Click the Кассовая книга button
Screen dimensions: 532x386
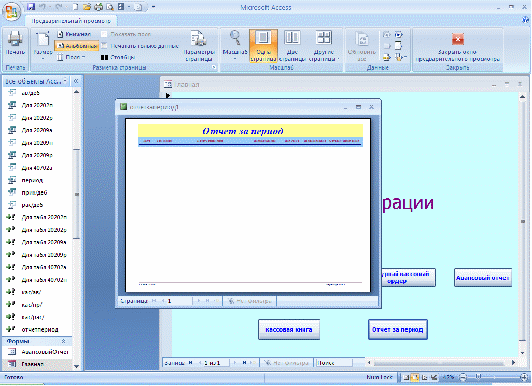[x=289, y=329]
